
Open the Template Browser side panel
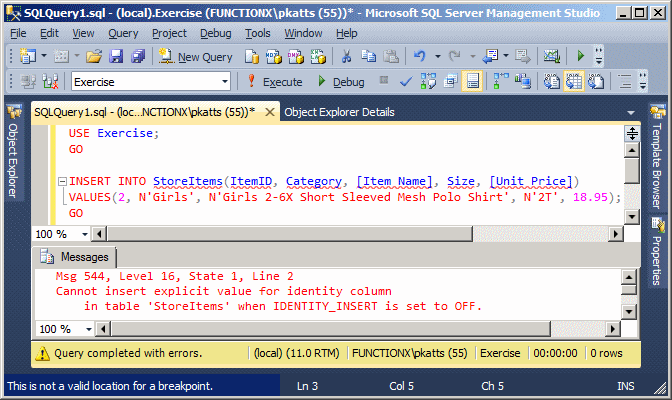tap(657, 156)
